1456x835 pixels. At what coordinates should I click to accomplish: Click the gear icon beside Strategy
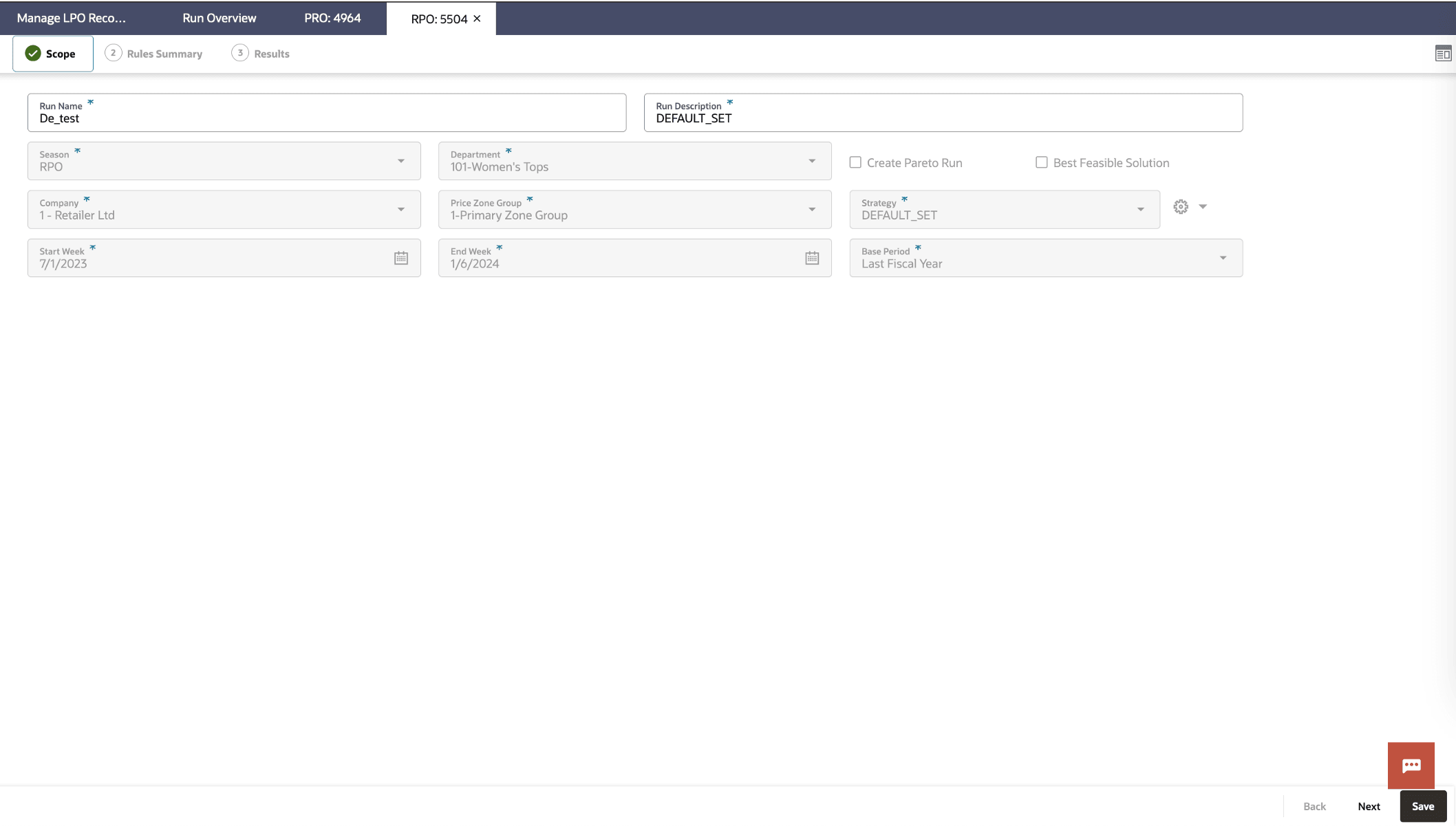coord(1179,206)
